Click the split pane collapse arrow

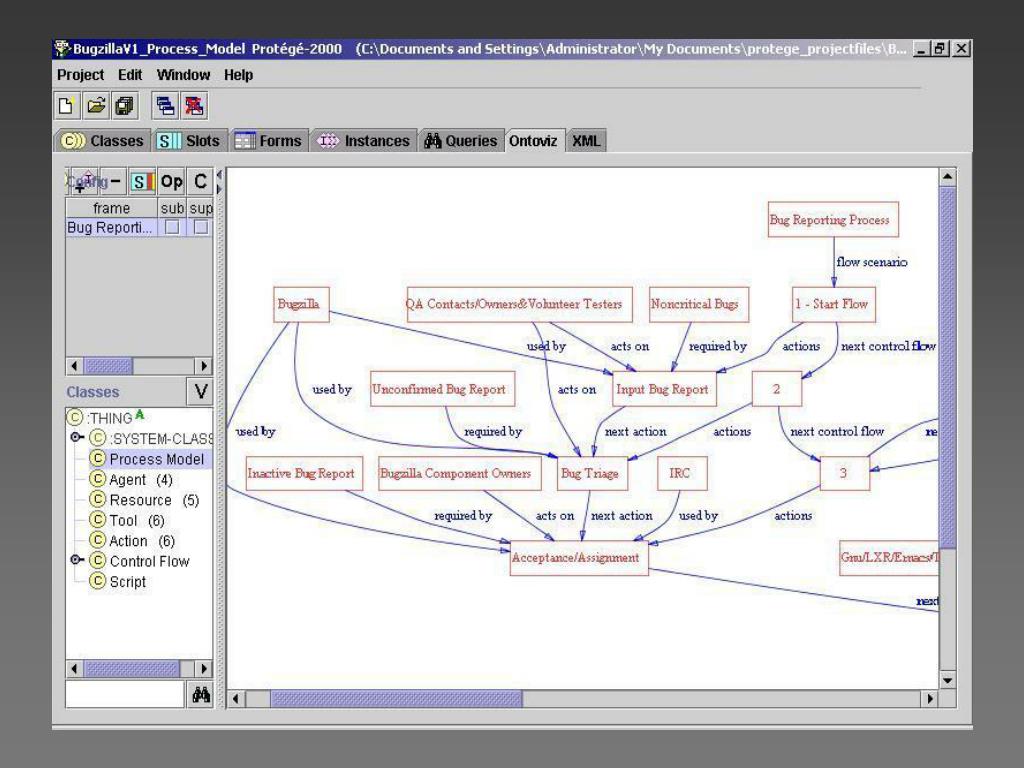click(219, 174)
